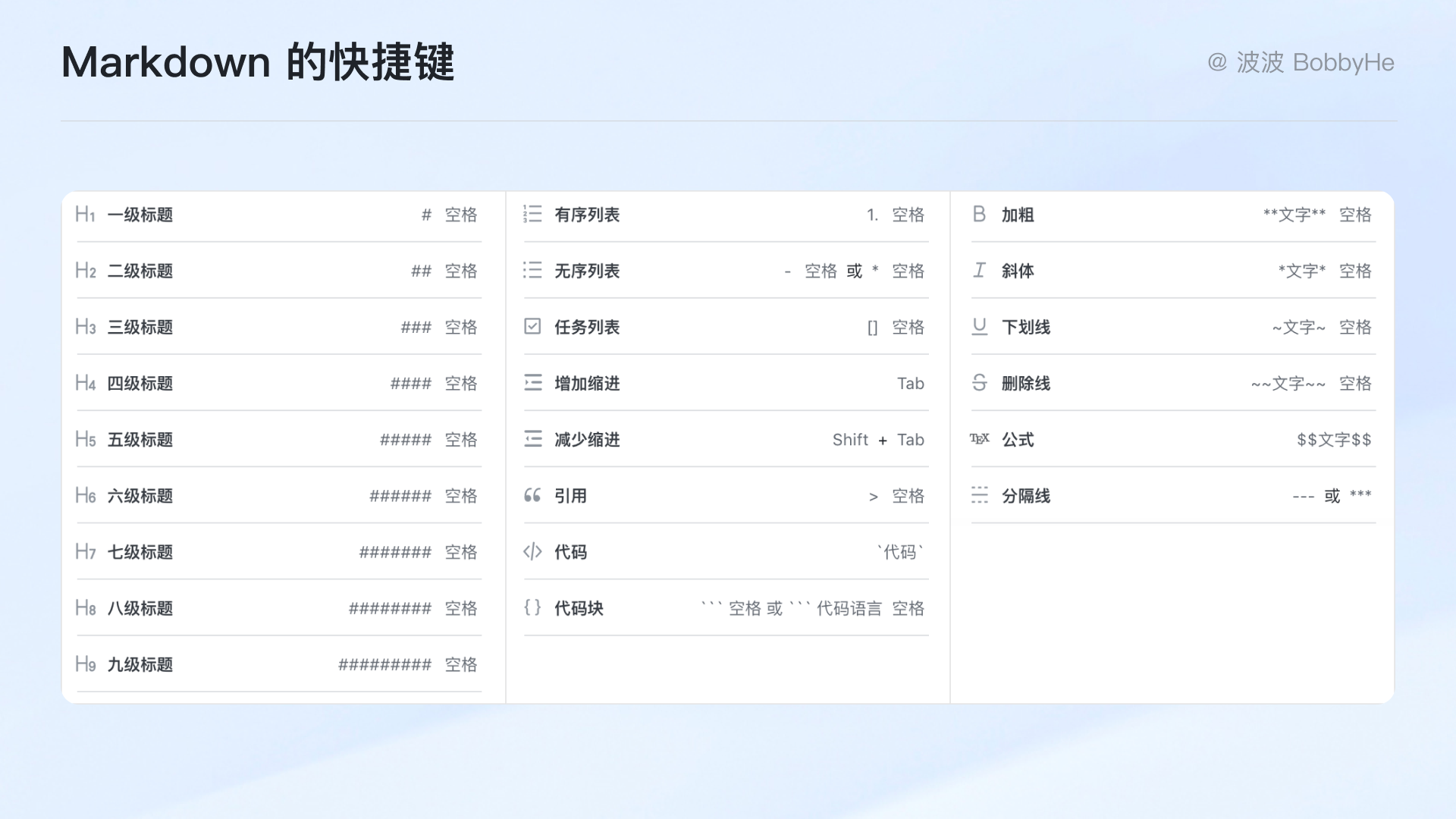Click the italic I icon
Screen dimensions: 1456x819
tap(979, 271)
